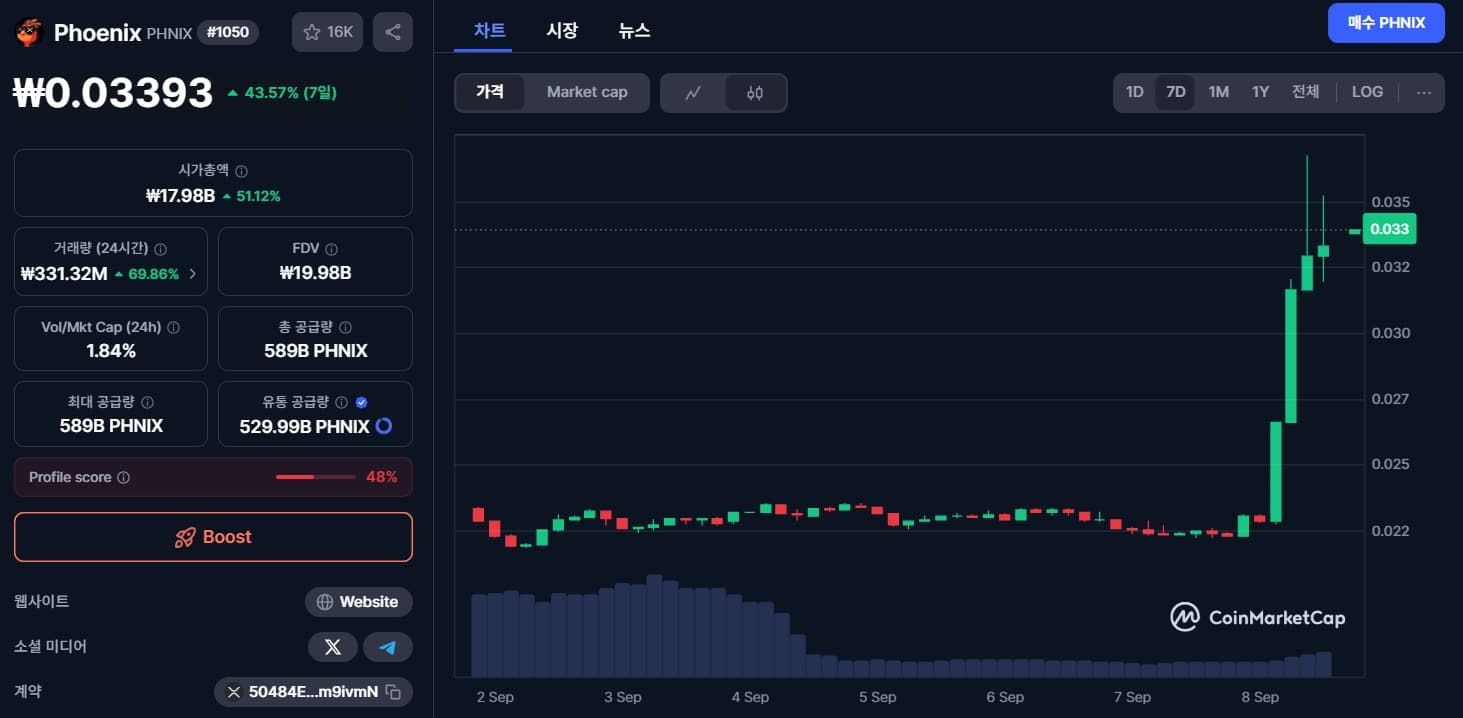The image size is (1463, 718).
Task: Click the 1.84% Vol/Mkt Cap value
Action: (111, 351)
